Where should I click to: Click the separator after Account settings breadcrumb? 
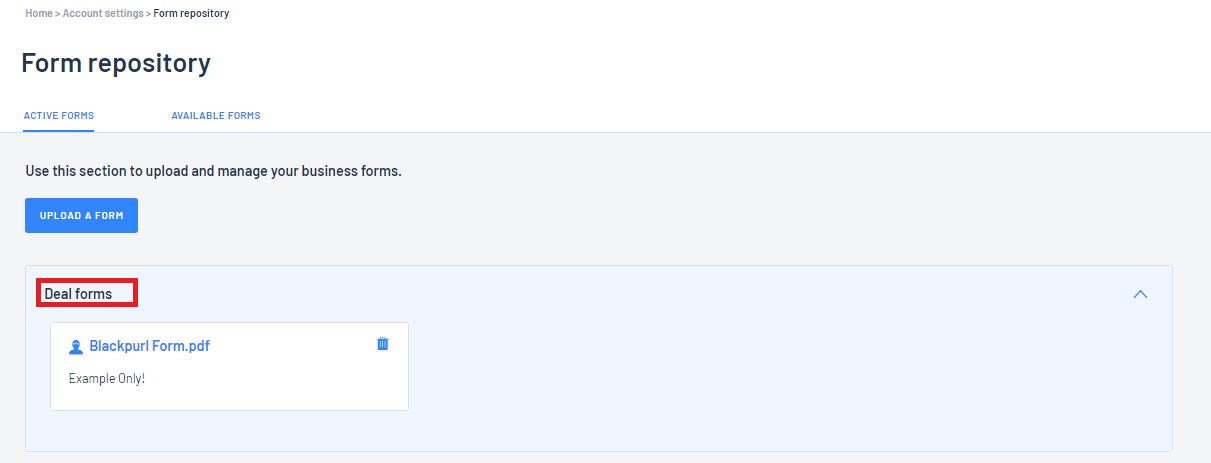coord(149,13)
